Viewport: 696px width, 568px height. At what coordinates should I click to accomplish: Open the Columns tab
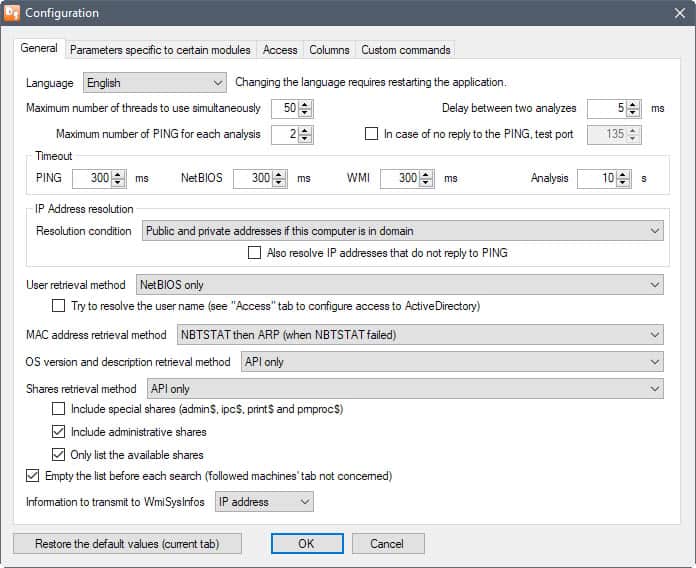pos(329,50)
